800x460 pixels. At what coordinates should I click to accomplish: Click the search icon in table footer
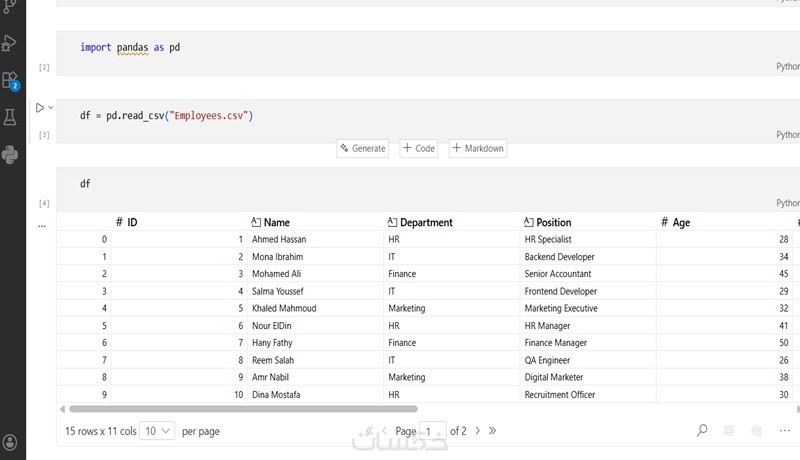click(702, 431)
